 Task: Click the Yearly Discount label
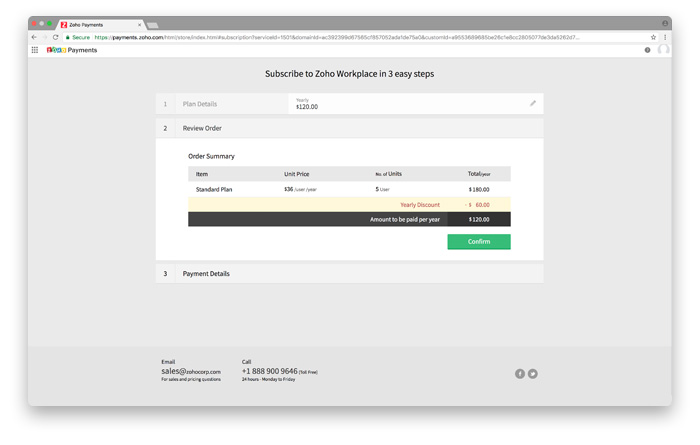coord(420,205)
